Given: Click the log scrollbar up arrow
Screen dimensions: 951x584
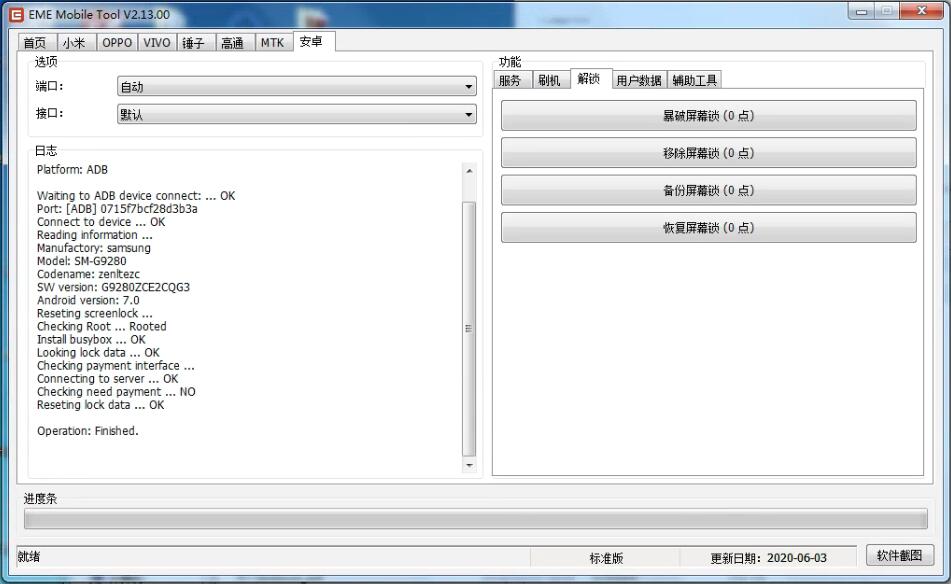Looking at the screenshot, I should coord(469,171).
